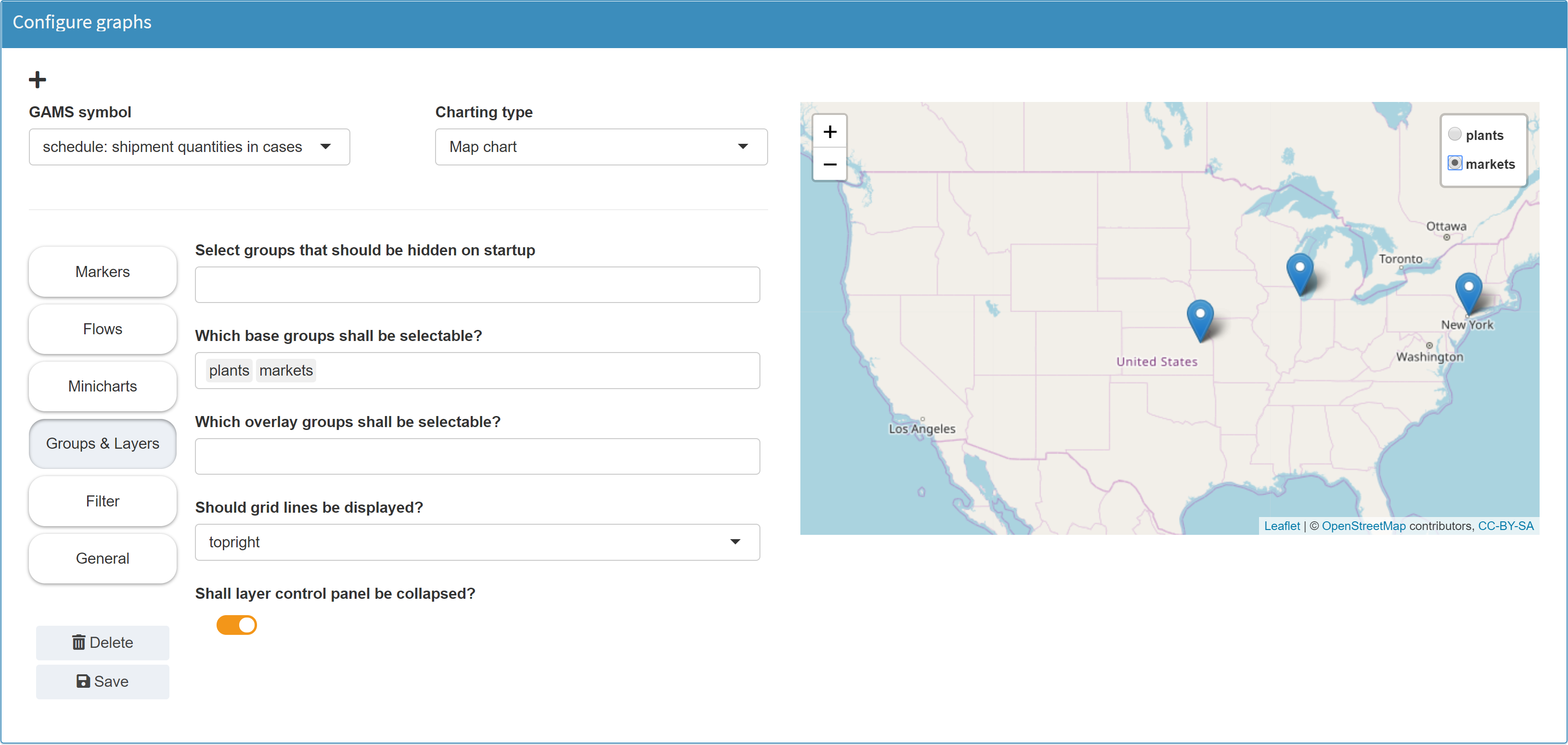This screenshot has width=1568, height=745.
Task: Click the plus icon to add a graph
Action: (37, 80)
